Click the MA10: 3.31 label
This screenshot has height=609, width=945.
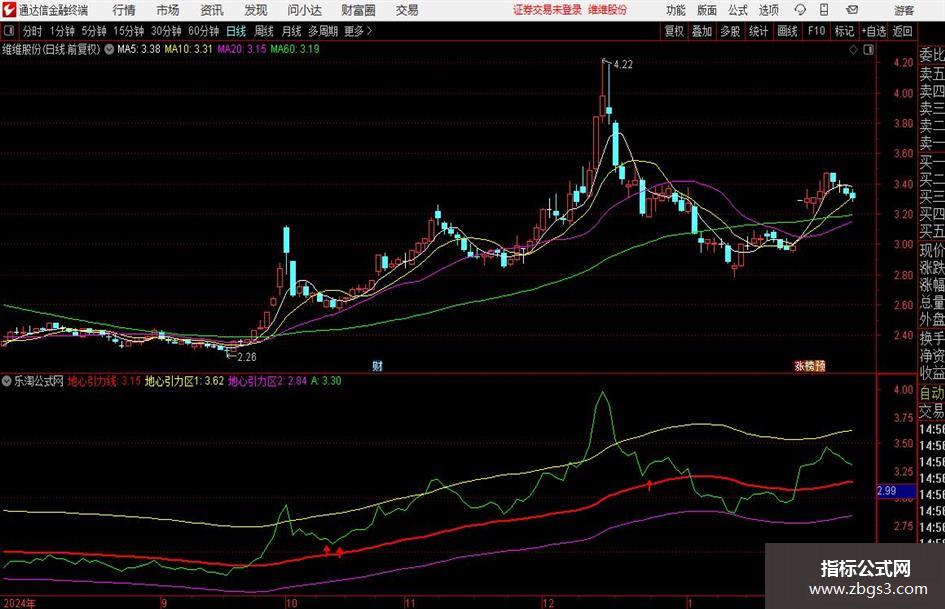[189, 49]
